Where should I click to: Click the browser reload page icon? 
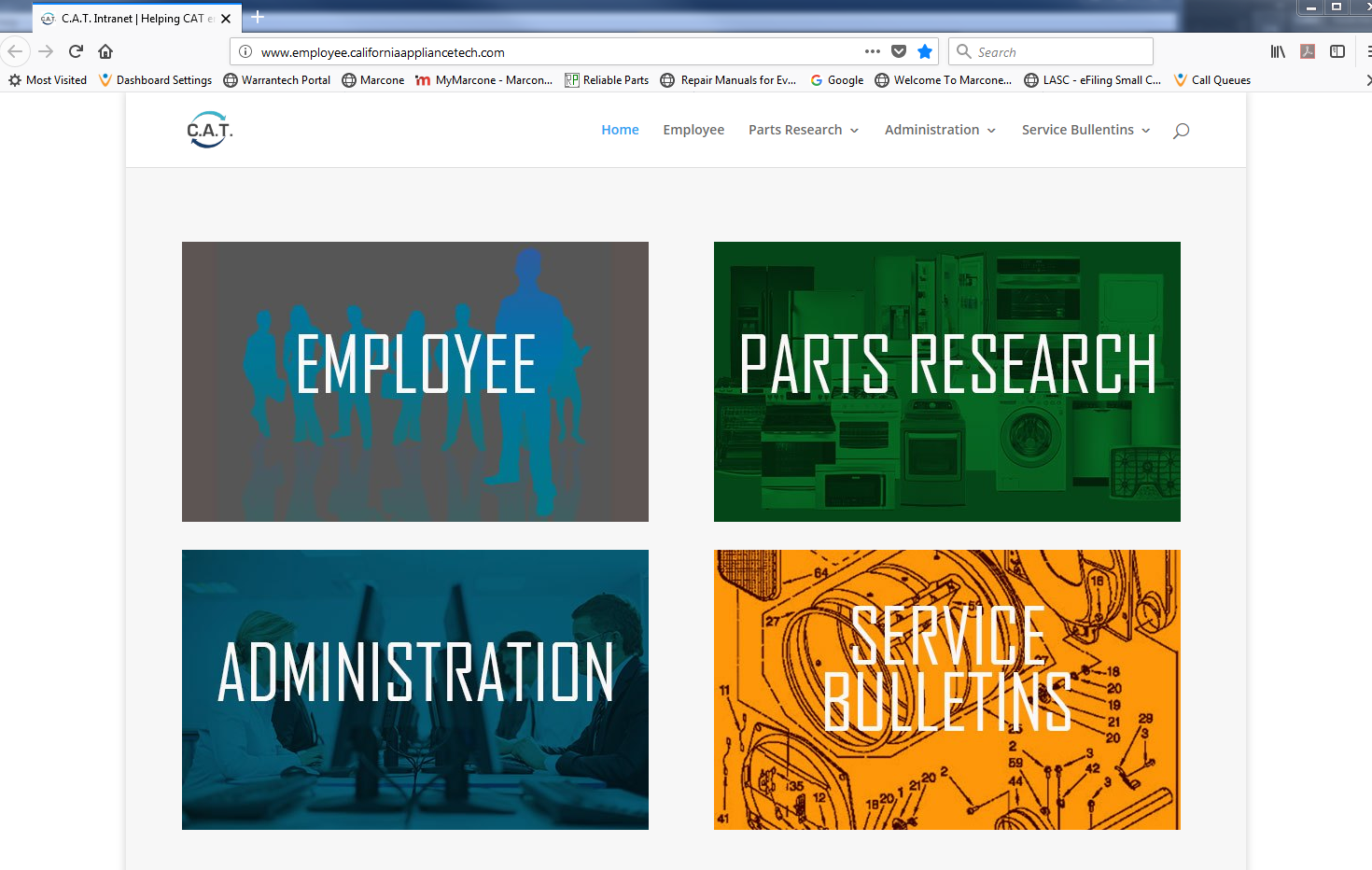pyautogui.click(x=76, y=51)
